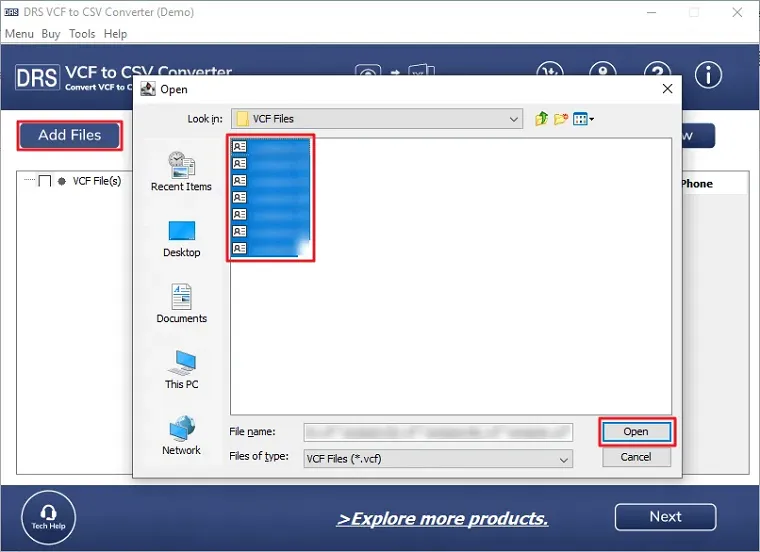Click the Open button in dialog

636,432
